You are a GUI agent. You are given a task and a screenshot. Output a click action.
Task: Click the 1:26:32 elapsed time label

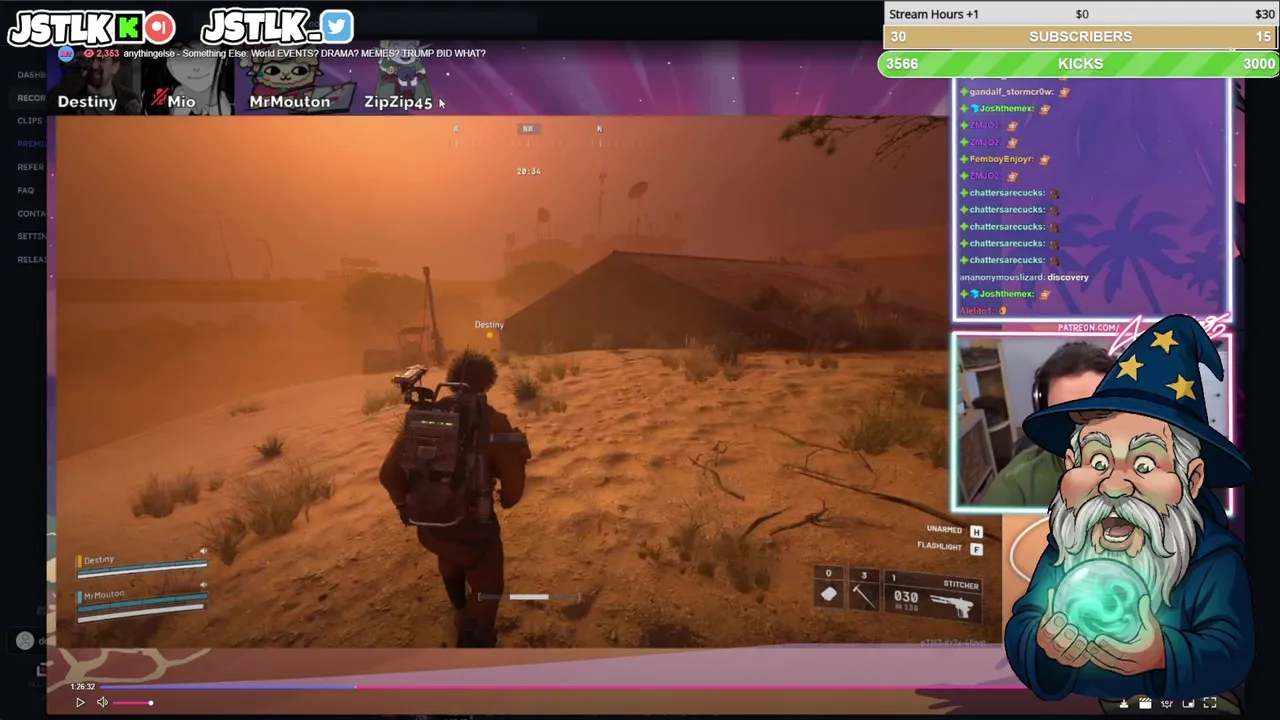pos(82,687)
